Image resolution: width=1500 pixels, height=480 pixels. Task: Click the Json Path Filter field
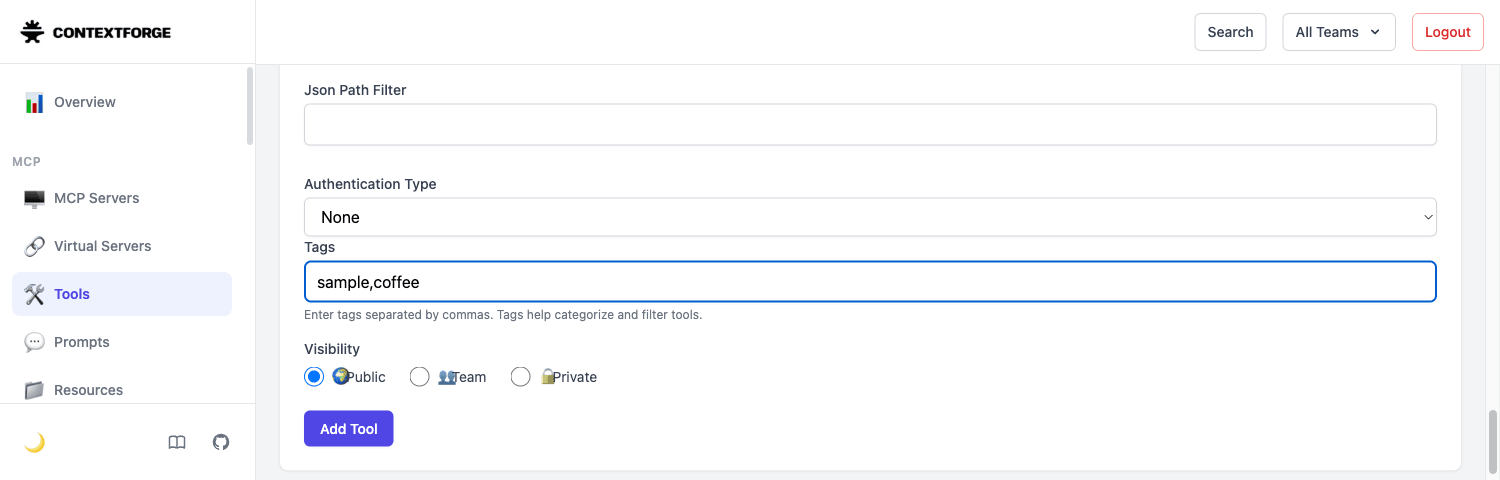click(870, 125)
